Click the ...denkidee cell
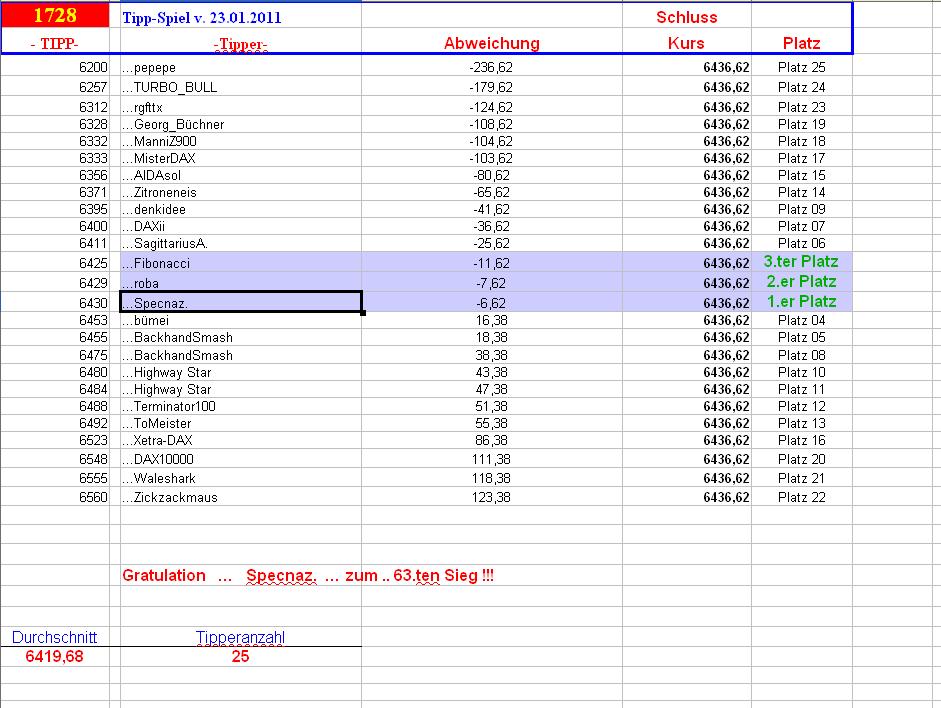Screen dimensions: 941x708 (x=241, y=209)
